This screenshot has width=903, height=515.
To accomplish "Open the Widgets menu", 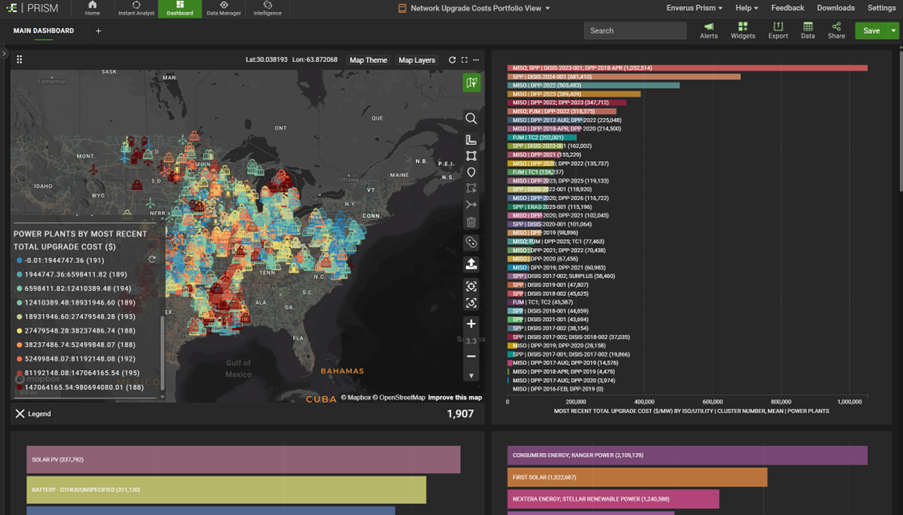I will [x=742, y=30].
